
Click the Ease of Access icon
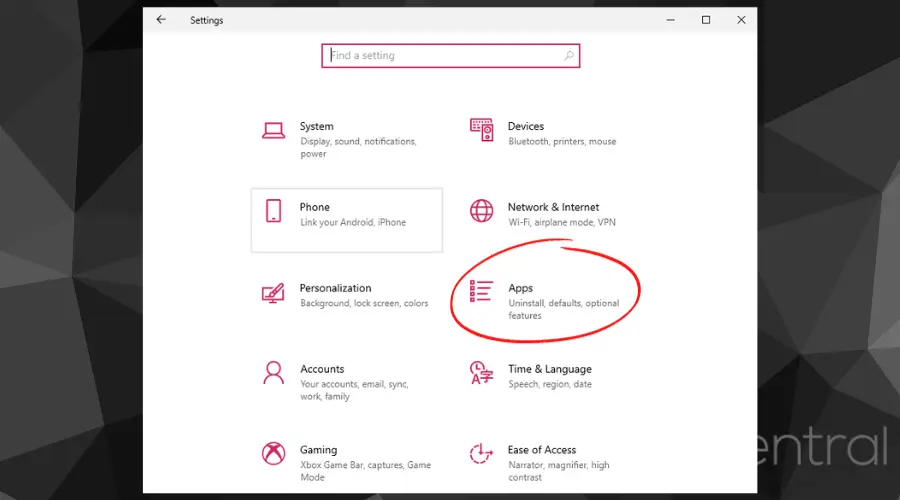coord(481,454)
